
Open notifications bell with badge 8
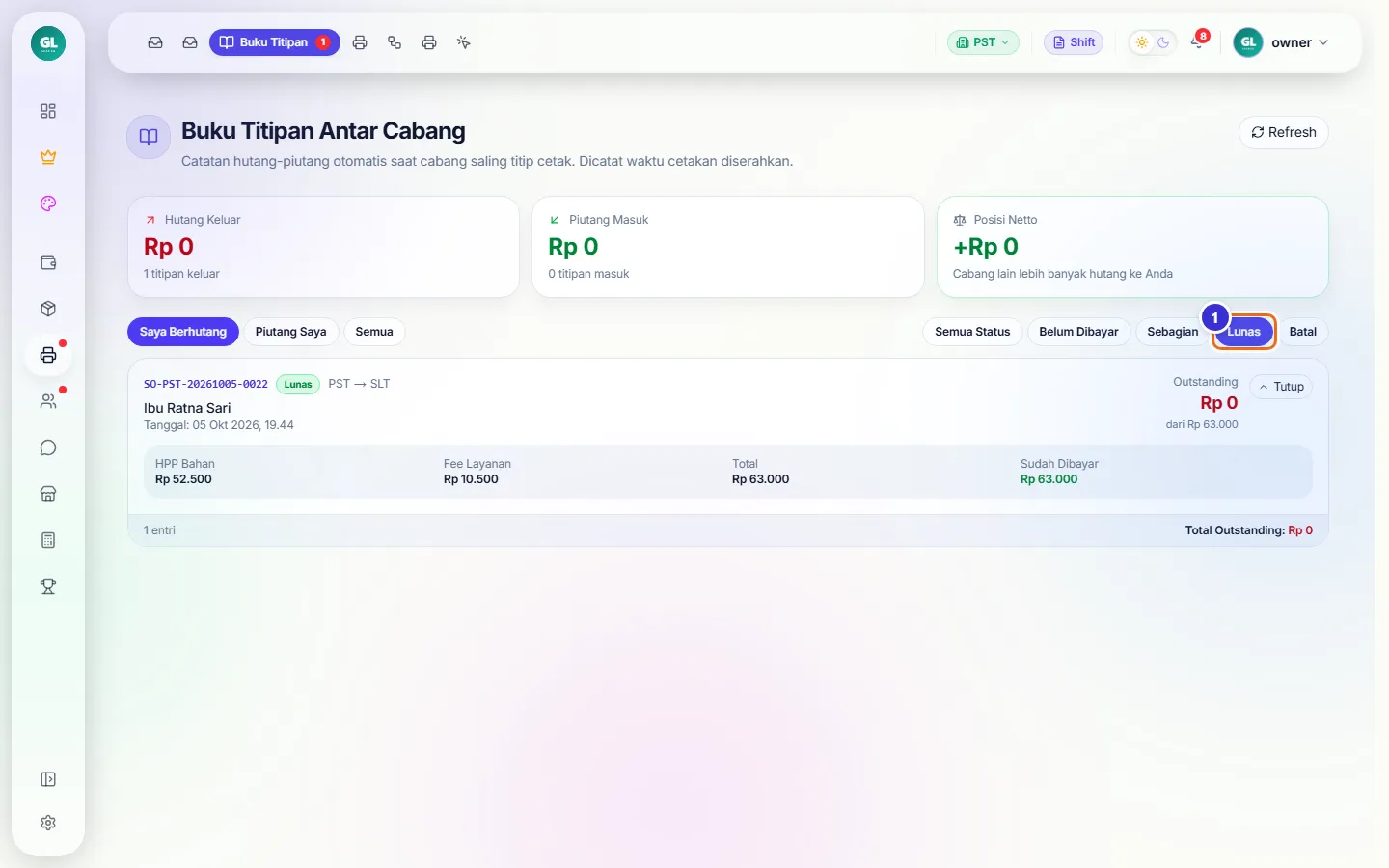tap(1197, 42)
